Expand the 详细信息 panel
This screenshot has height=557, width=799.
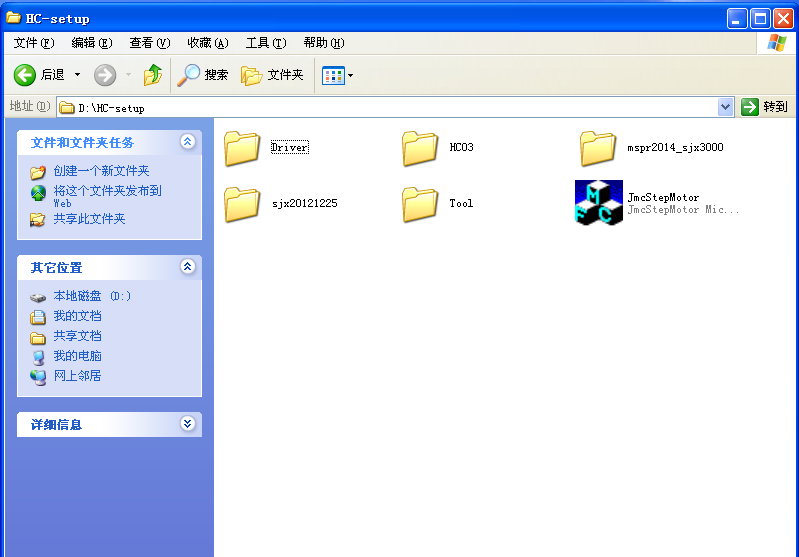tap(187, 424)
